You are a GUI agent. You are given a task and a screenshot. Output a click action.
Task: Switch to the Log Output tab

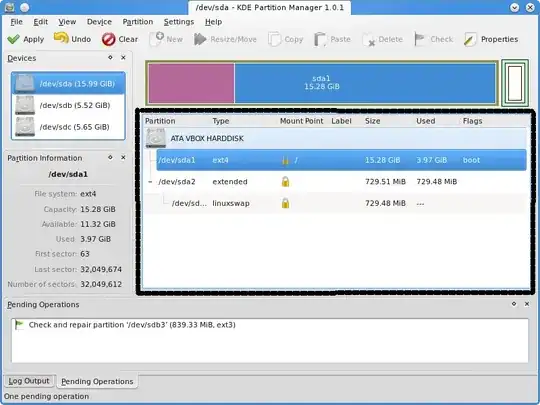(29, 381)
